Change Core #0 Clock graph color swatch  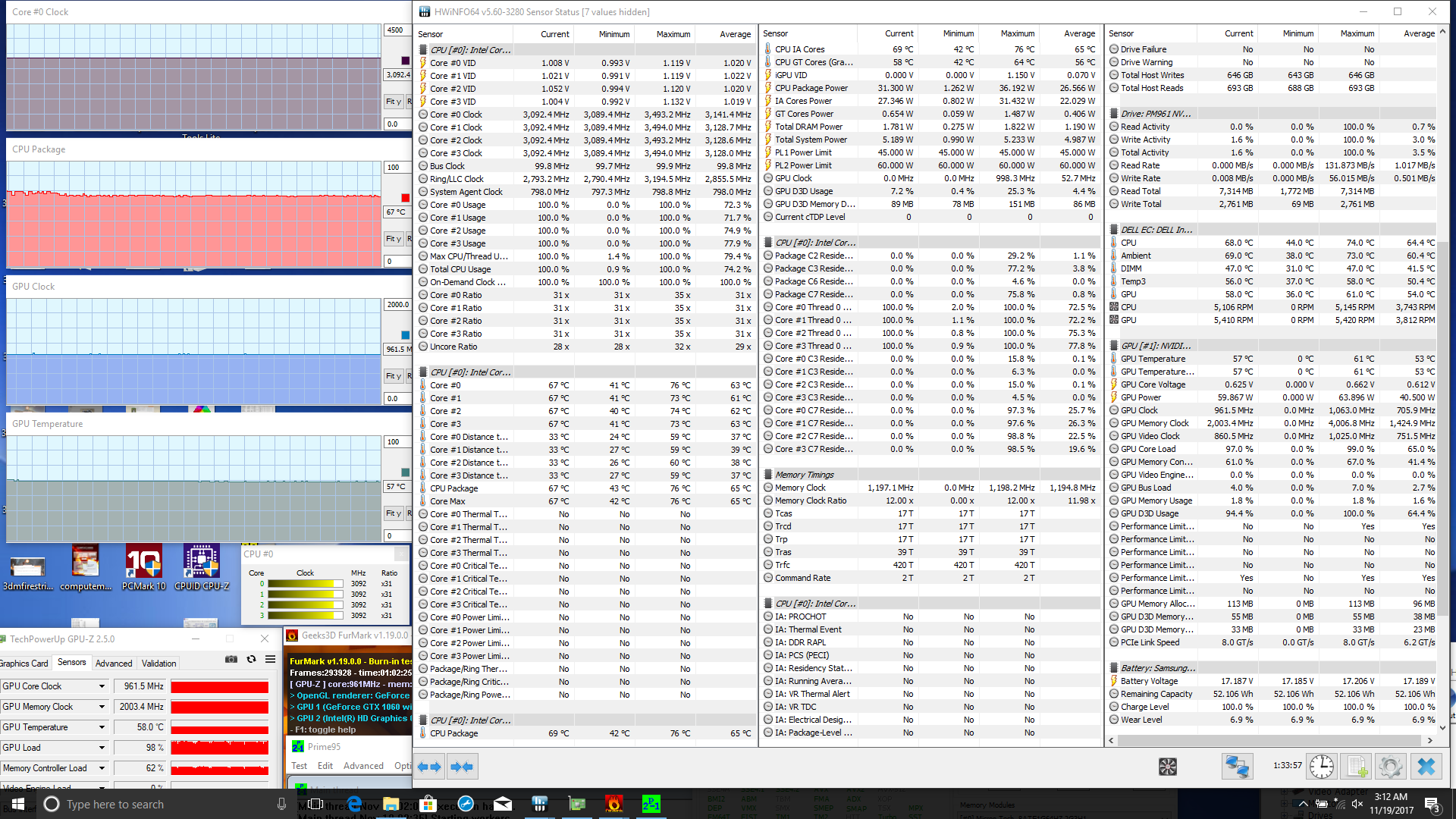tap(405, 61)
